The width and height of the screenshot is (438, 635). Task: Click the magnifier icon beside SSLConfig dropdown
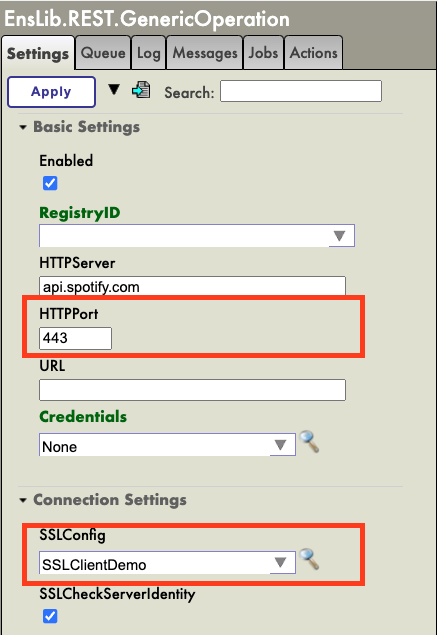pos(309,559)
